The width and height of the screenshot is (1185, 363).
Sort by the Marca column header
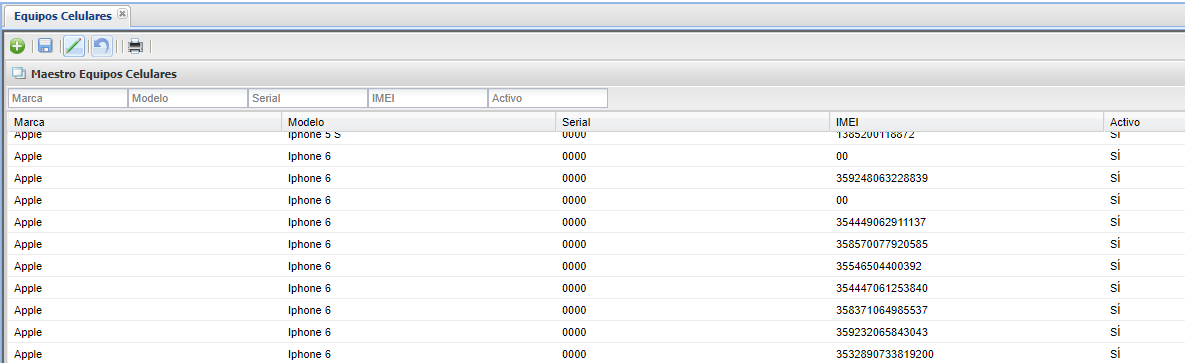point(144,122)
